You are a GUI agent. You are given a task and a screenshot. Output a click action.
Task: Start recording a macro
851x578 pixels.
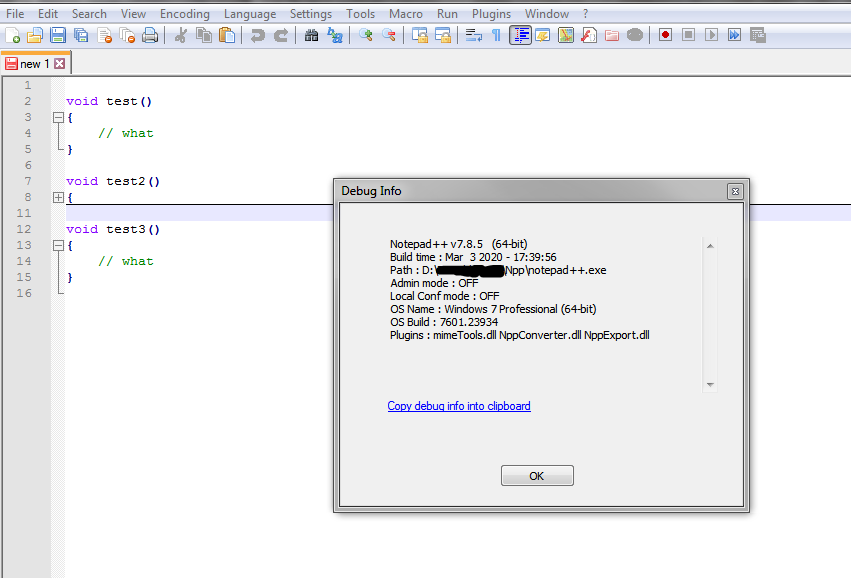click(665, 35)
